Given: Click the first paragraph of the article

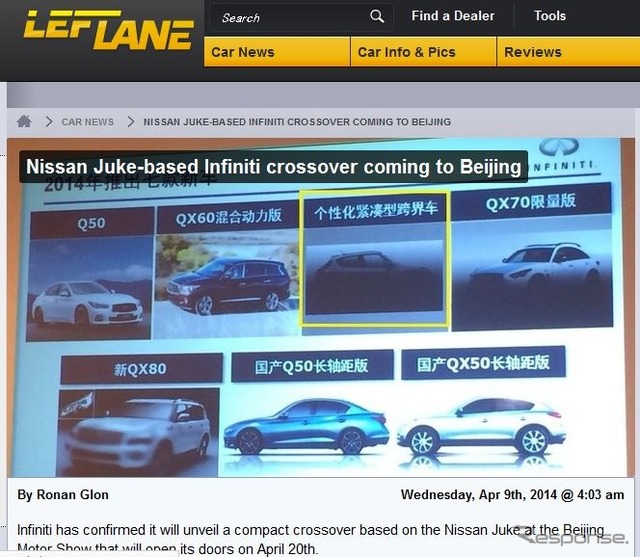Looking at the screenshot, I should (310, 539).
